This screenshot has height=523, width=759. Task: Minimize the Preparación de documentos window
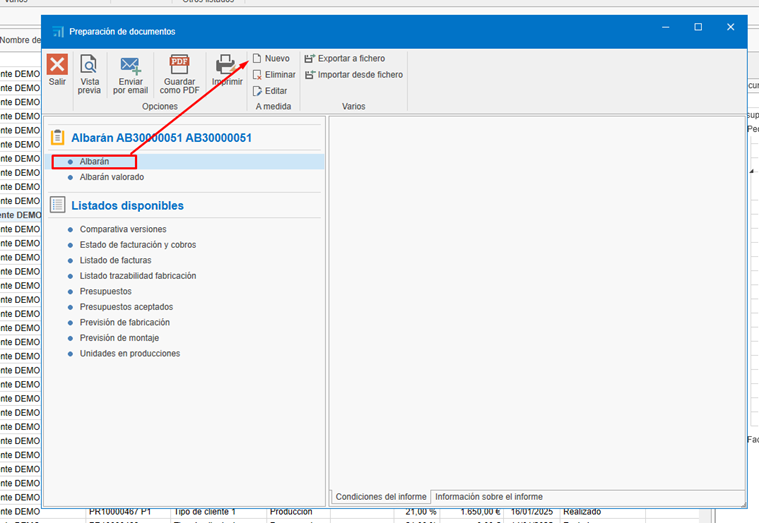666,27
